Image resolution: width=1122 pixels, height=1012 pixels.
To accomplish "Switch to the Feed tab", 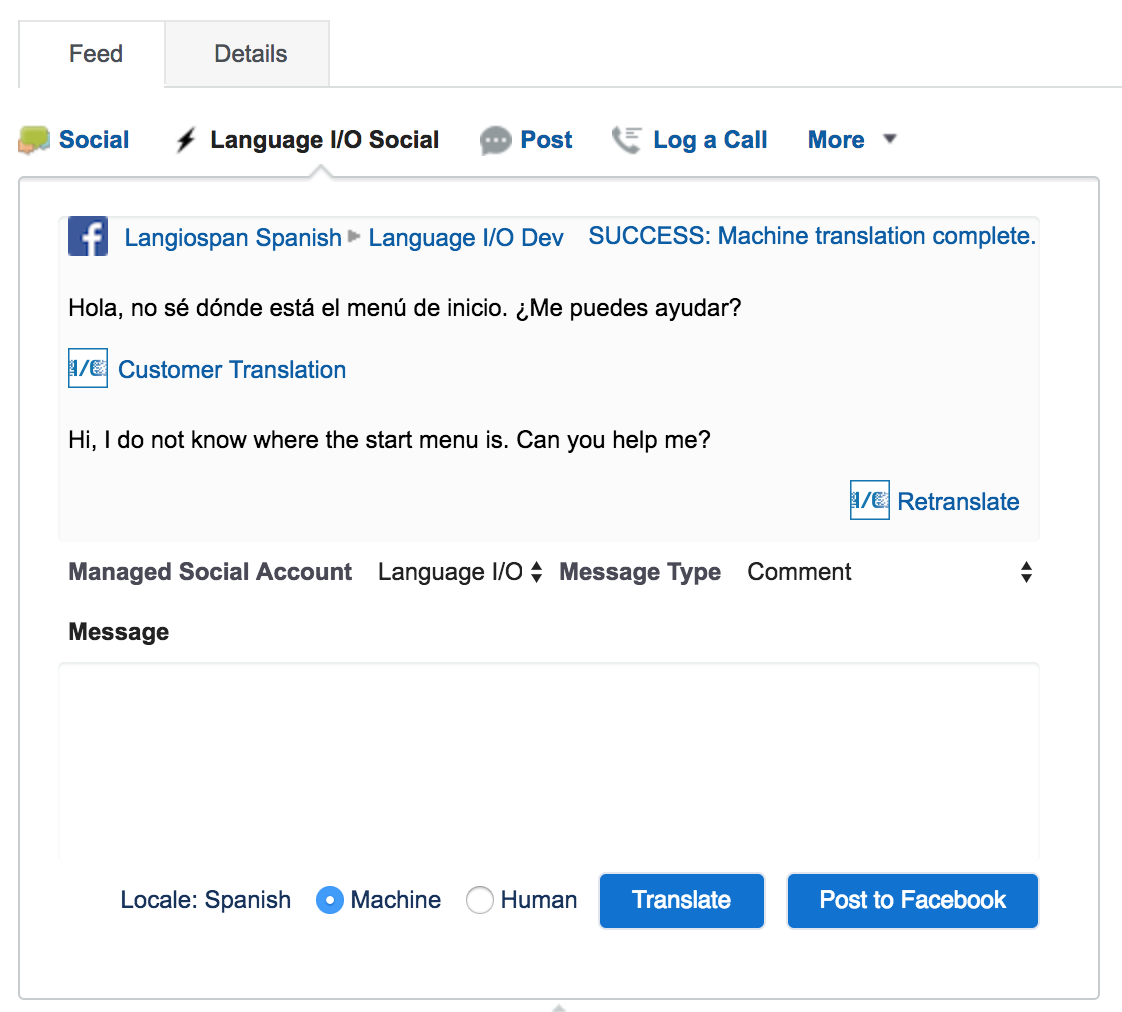I will (x=95, y=54).
